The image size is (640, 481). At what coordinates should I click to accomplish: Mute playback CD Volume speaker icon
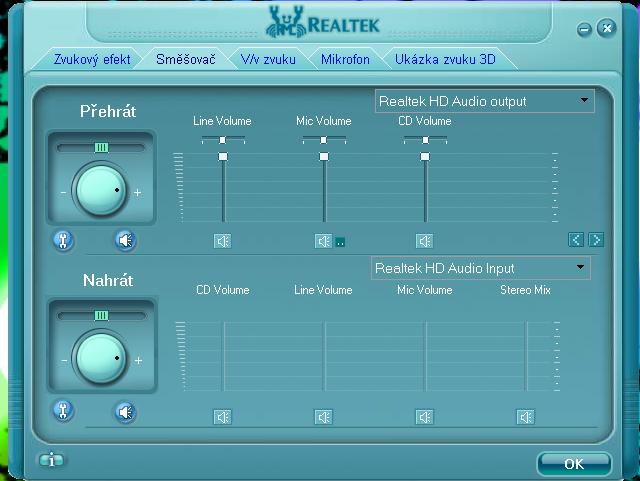(424, 241)
